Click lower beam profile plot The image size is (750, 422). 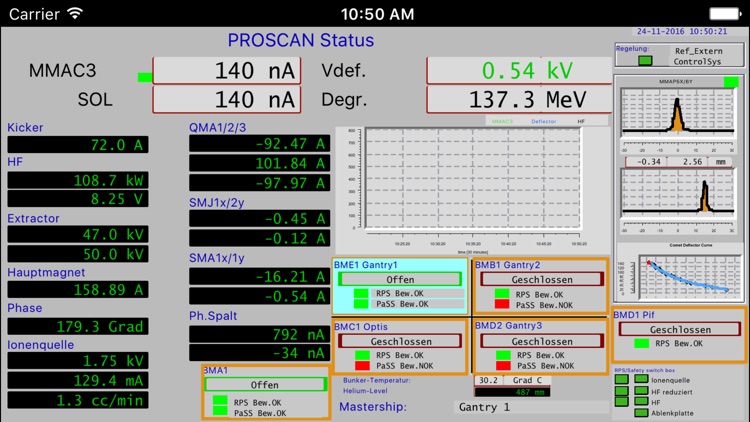pyautogui.click(x=678, y=192)
